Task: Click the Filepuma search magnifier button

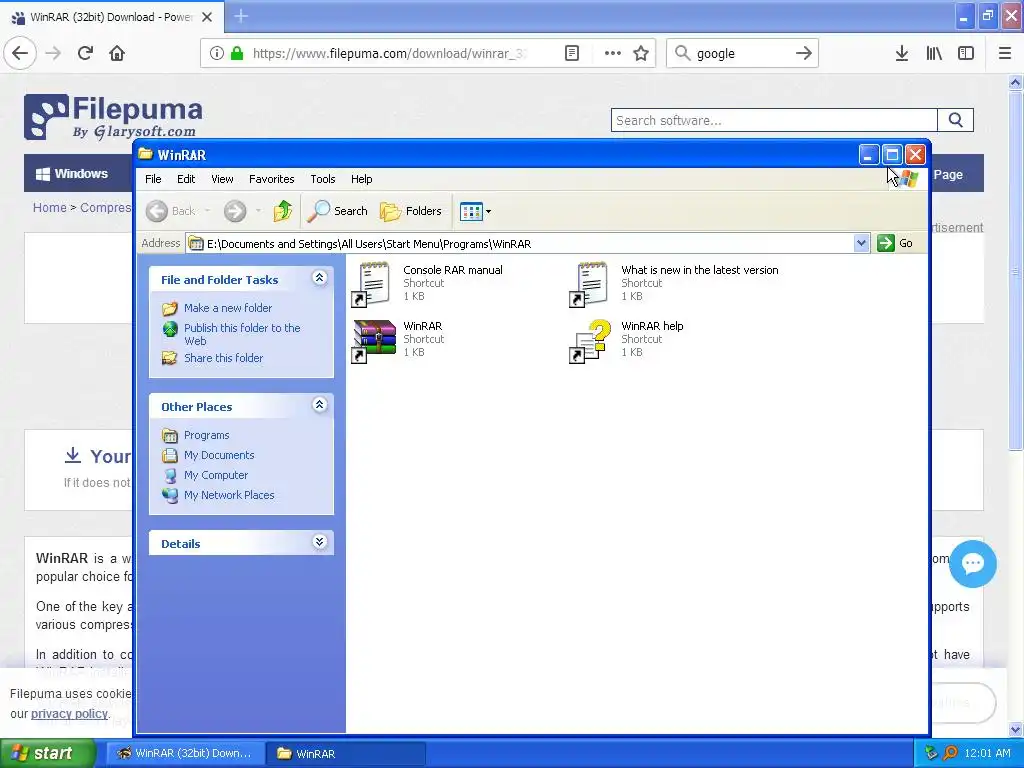Action: (x=955, y=120)
